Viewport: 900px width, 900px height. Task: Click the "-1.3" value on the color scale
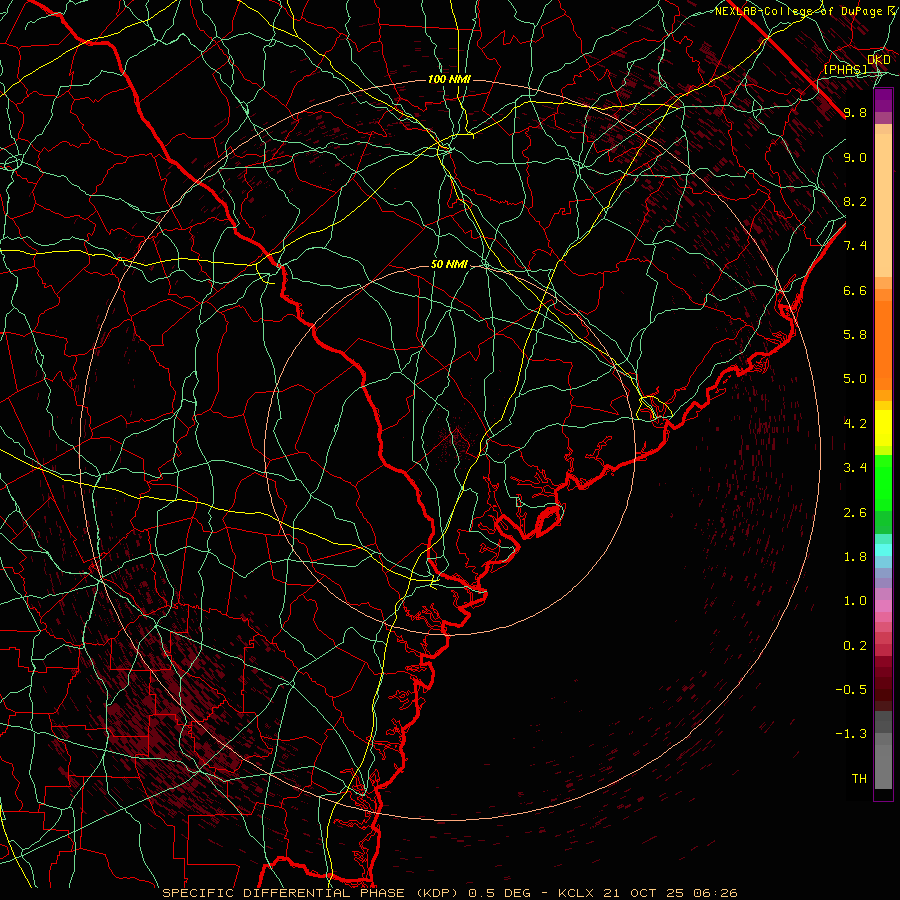pyautogui.click(x=851, y=734)
